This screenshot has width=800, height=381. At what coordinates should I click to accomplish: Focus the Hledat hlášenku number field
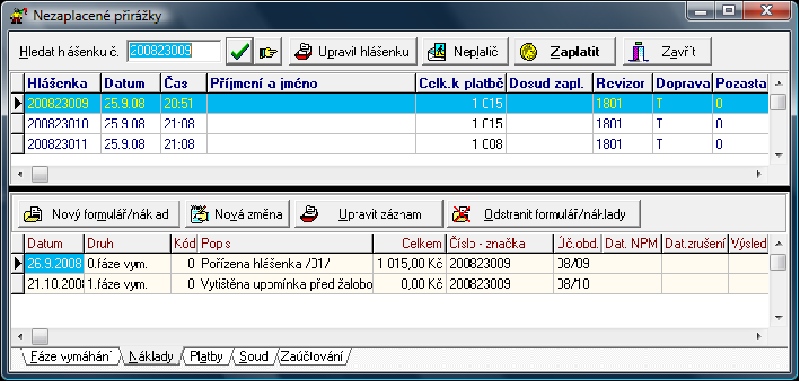173,51
